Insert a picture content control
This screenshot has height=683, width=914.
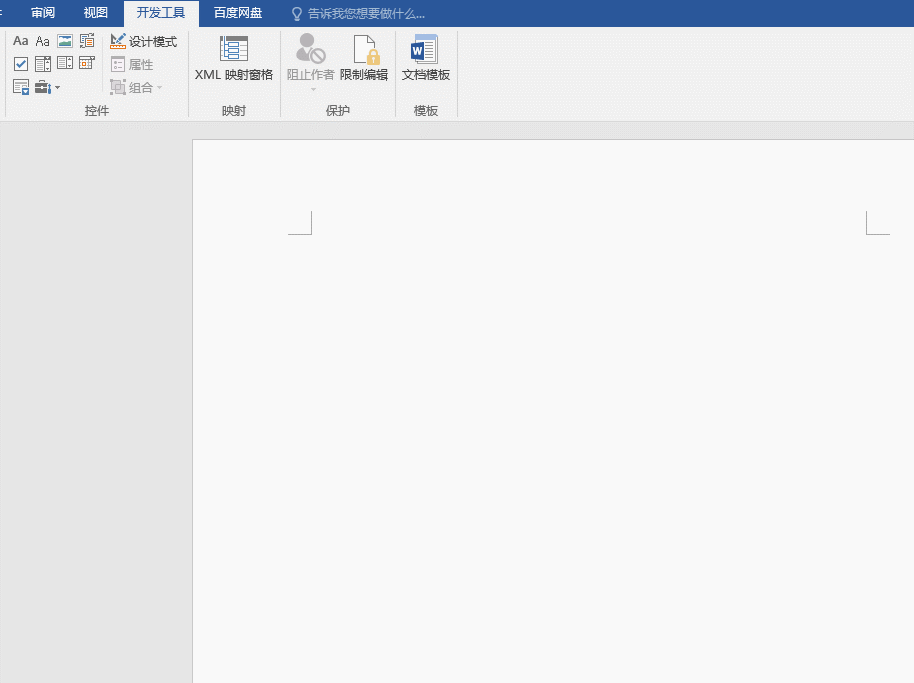coord(65,41)
